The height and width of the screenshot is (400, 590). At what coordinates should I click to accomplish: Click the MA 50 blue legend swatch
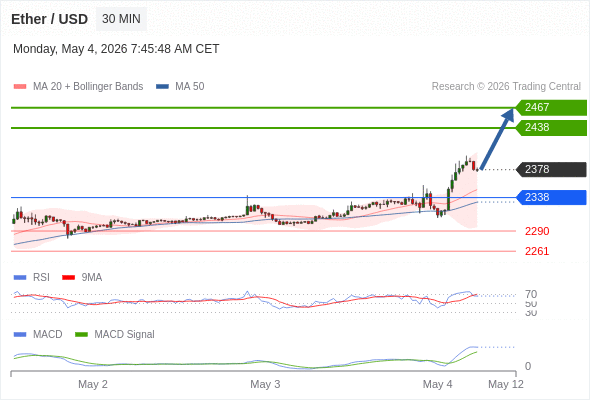162,87
